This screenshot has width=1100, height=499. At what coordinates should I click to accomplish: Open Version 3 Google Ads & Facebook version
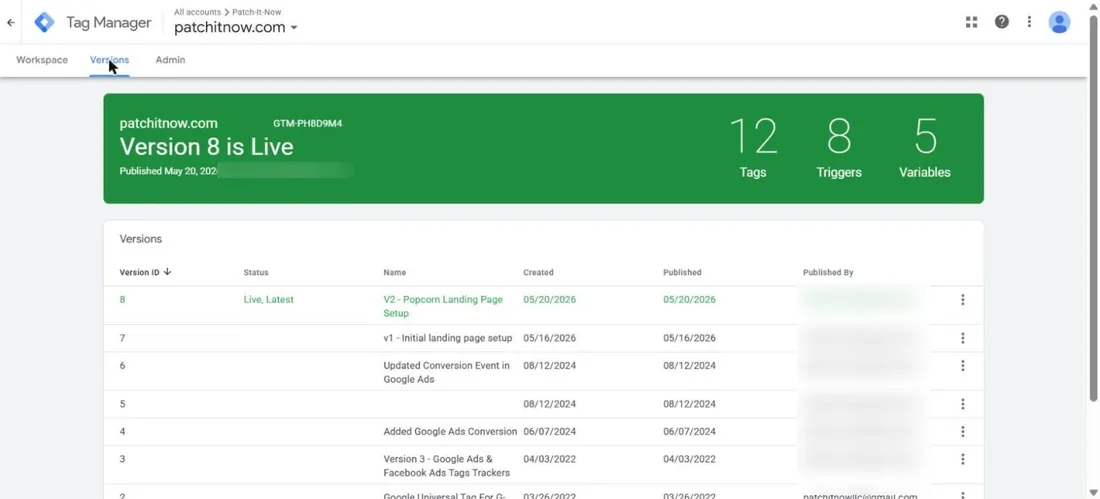pos(446,466)
